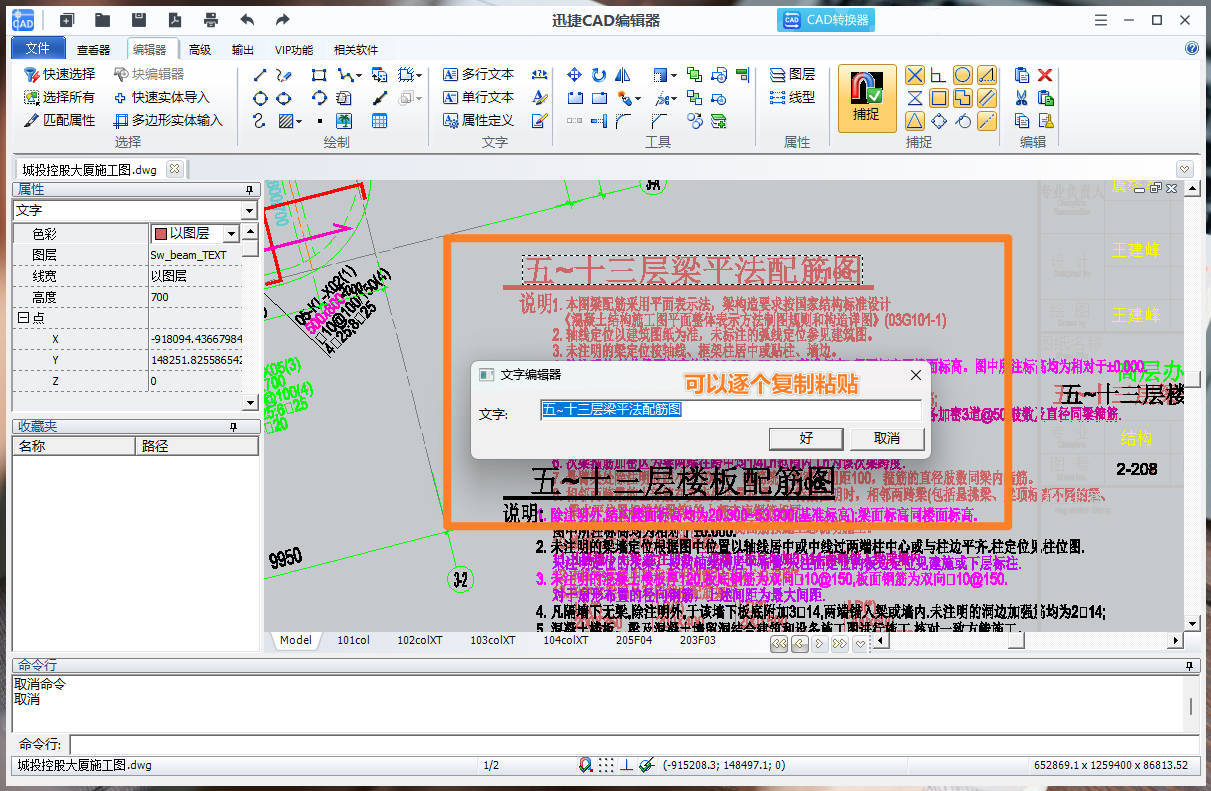Click 多行文本 button
1211x791 pixels.
pos(478,75)
